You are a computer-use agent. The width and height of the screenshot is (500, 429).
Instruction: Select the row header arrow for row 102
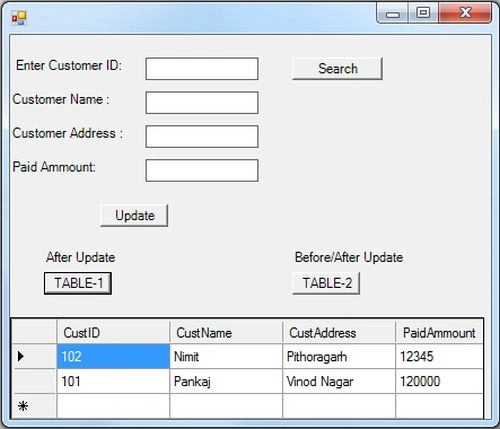click(x=34, y=356)
